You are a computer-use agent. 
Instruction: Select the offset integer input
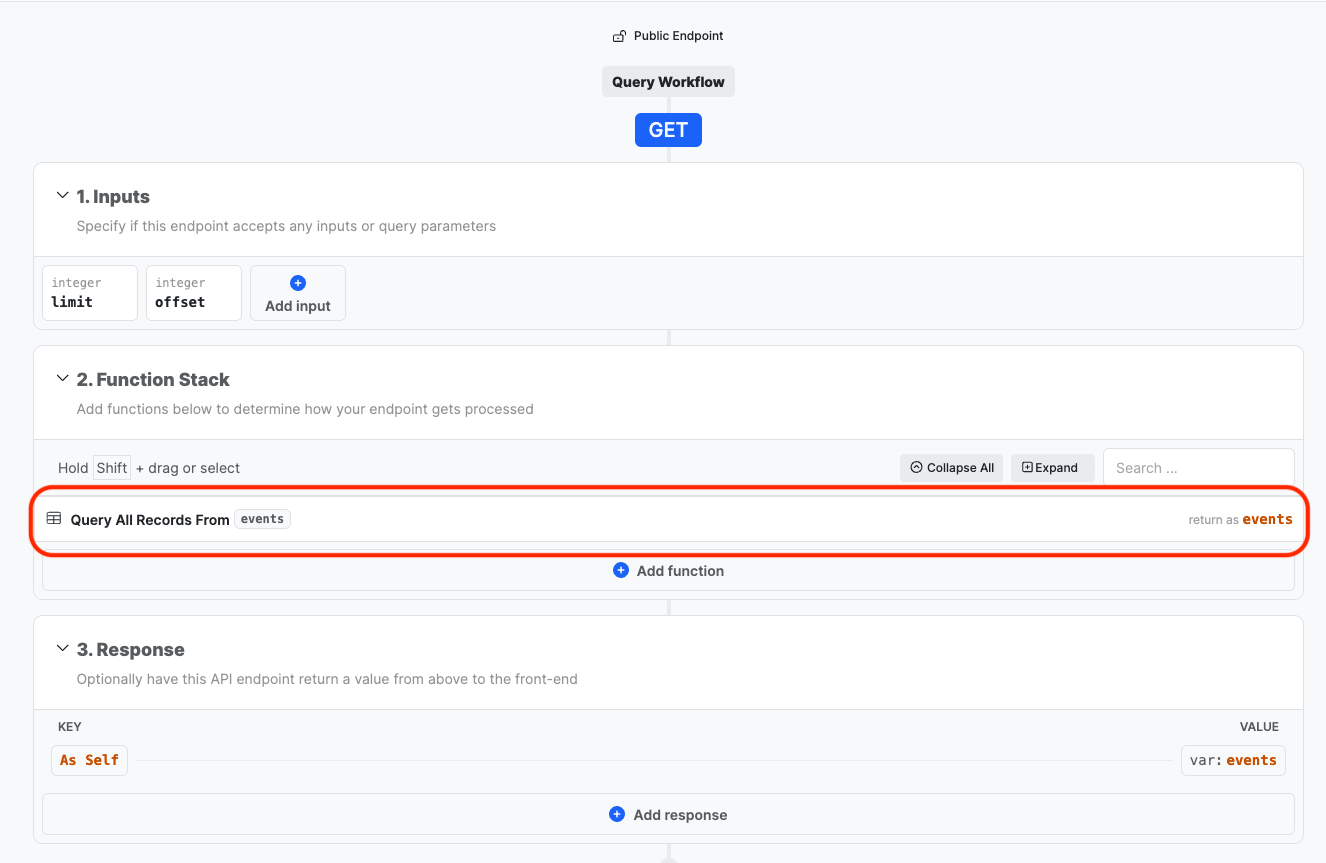point(193,293)
